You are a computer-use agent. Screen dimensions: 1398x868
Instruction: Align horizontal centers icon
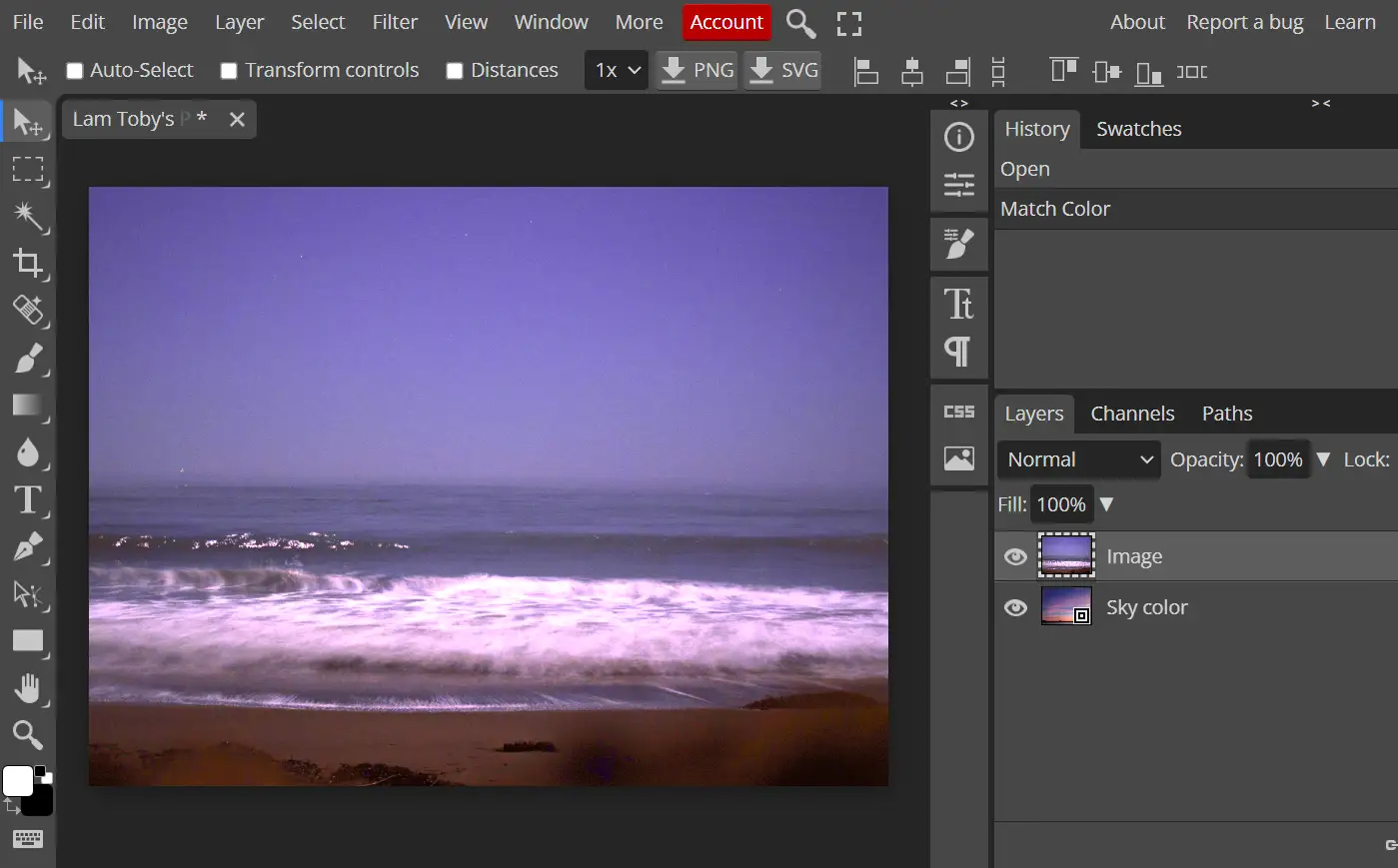pyautogui.click(x=912, y=71)
